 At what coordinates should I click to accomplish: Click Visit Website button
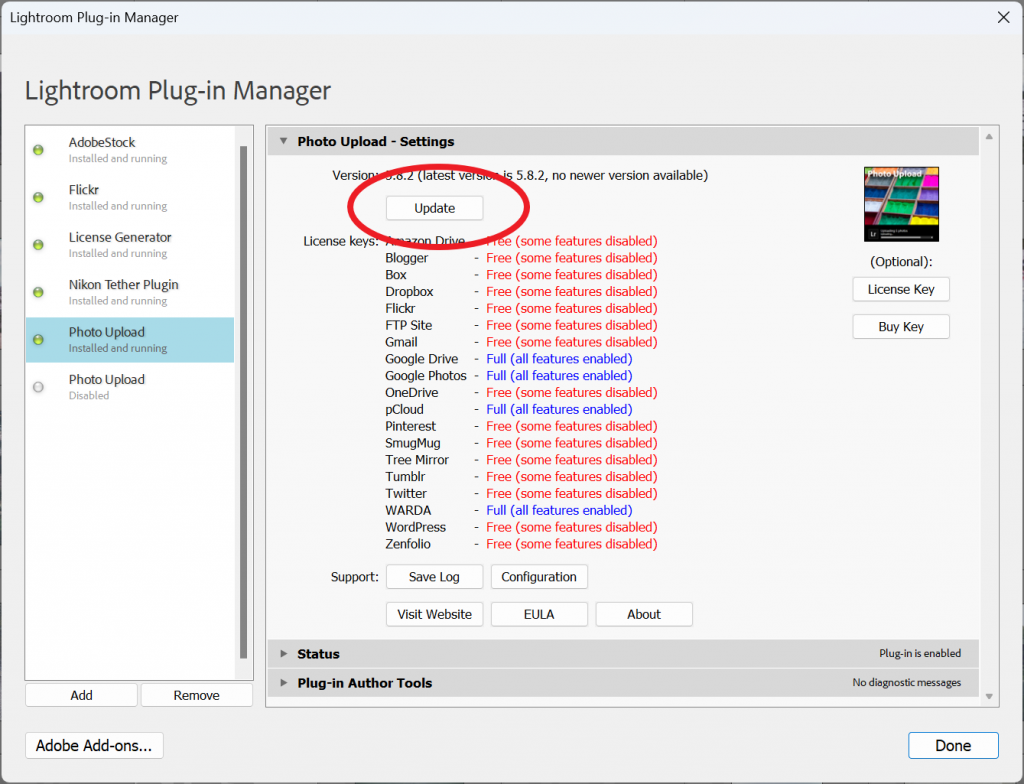coord(434,614)
